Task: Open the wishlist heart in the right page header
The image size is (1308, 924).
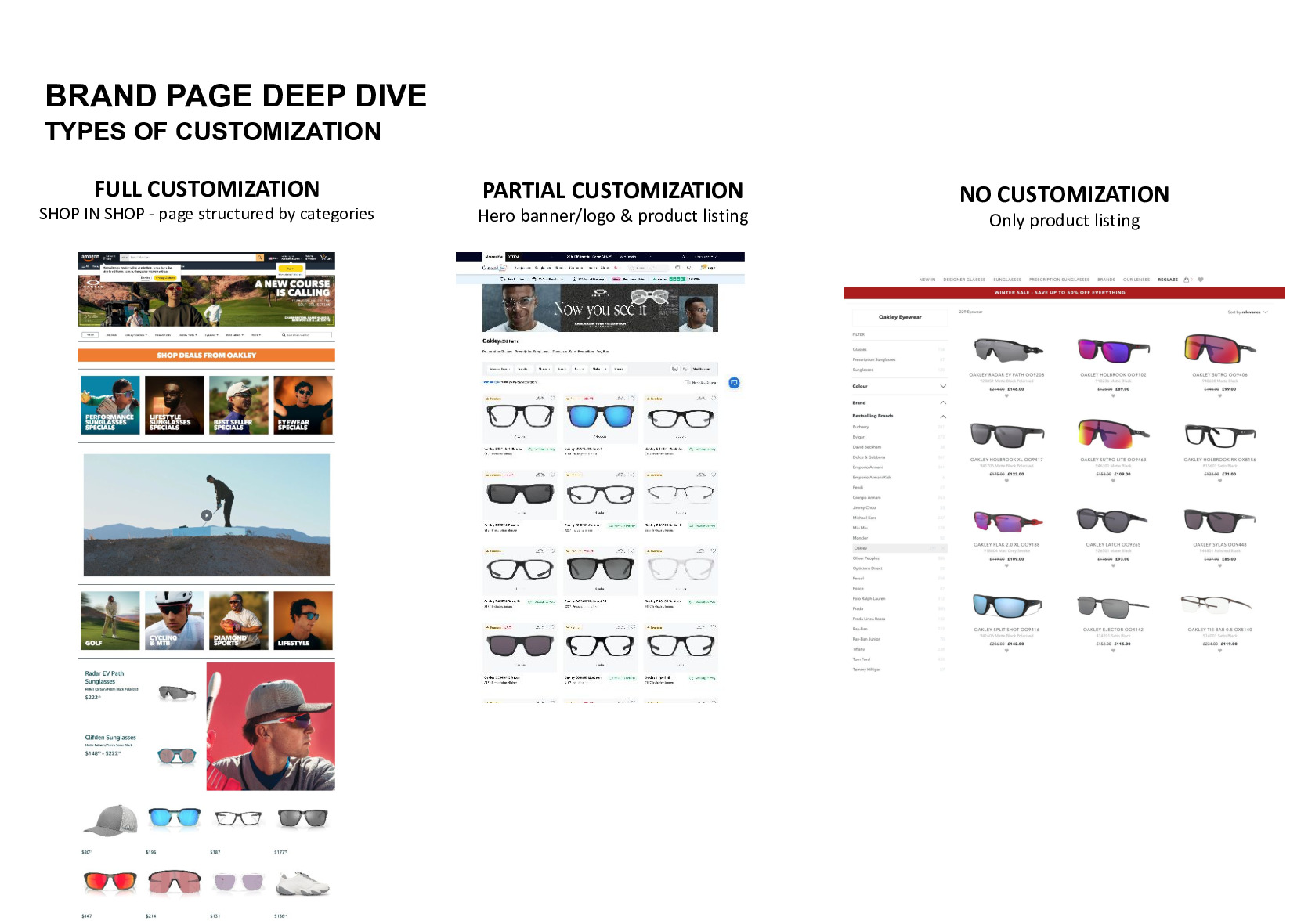Action: coord(1201,280)
